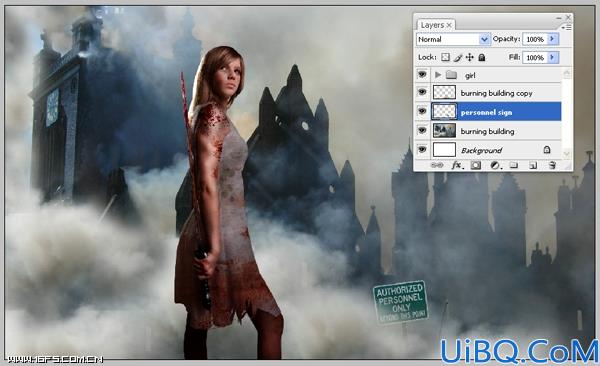Create a new layer
This screenshot has width=600, height=366.
click(533, 165)
